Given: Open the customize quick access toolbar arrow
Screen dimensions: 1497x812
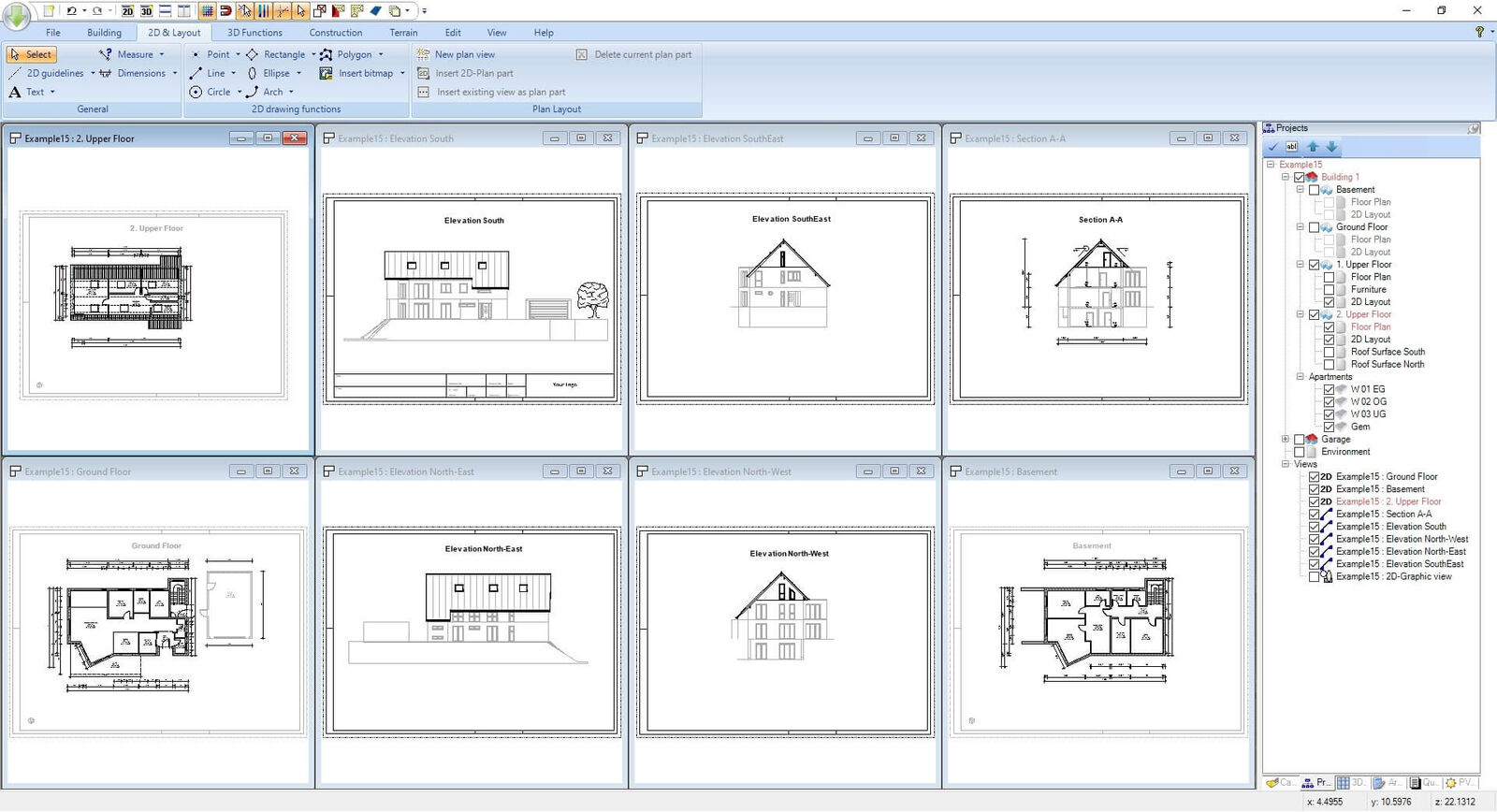Looking at the screenshot, I should pos(424,11).
